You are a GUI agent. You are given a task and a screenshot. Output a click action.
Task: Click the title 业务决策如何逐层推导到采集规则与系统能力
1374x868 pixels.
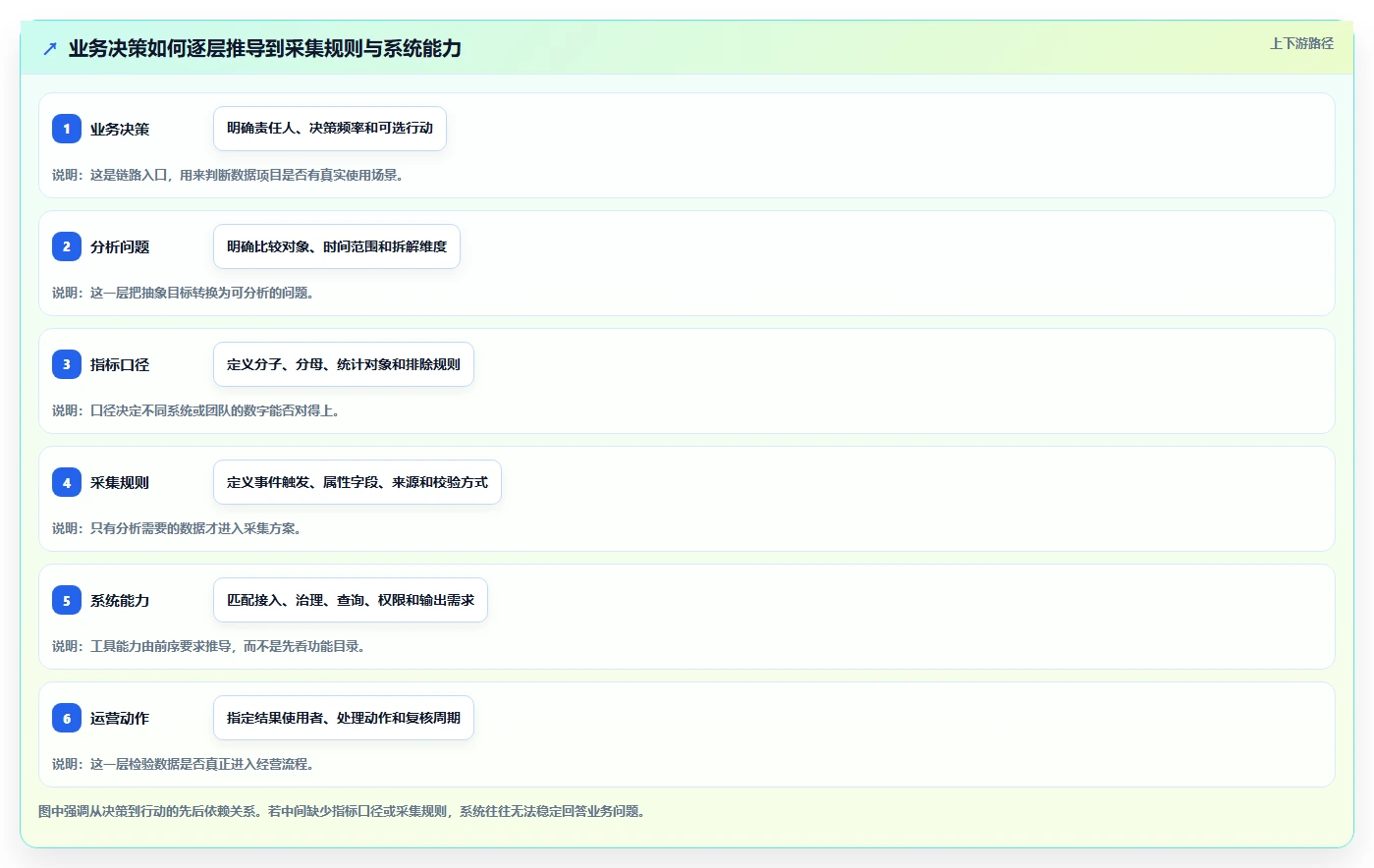(x=265, y=48)
